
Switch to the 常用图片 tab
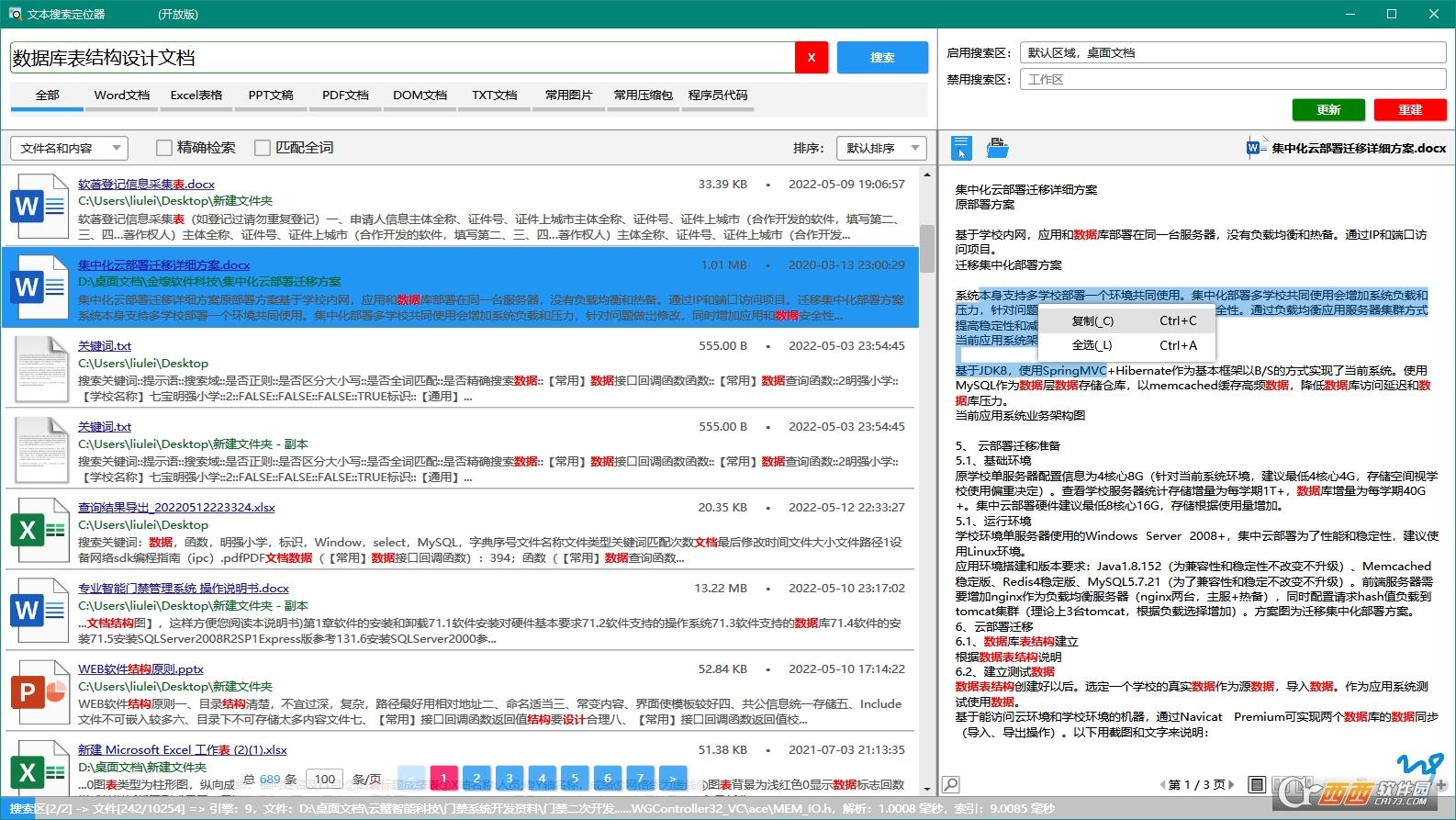click(568, 95)
